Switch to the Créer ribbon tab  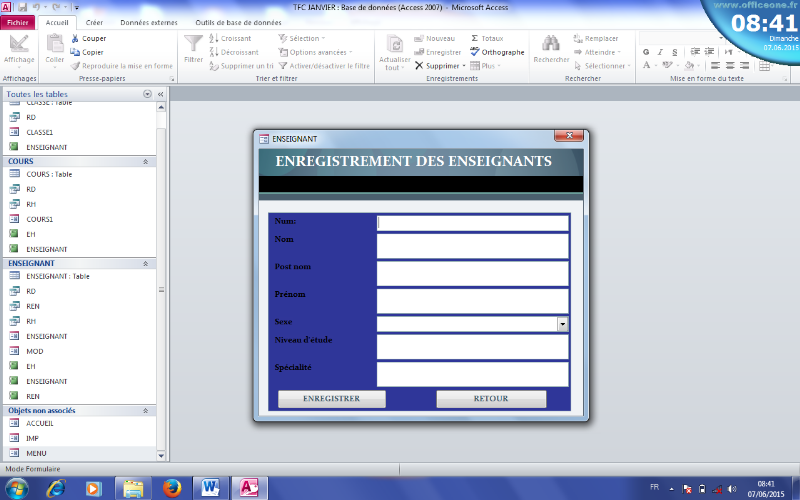pos(94,21)
